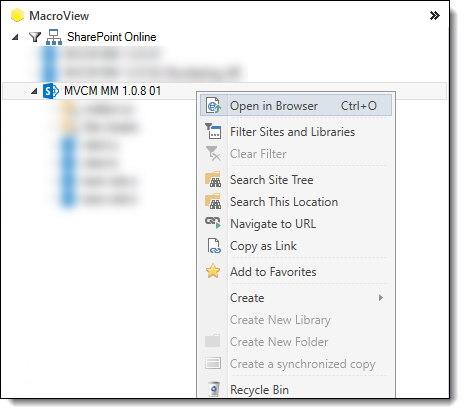Click the Open in Browser globe icon
Screen dimensions: 465x414
tap(213, 106)
